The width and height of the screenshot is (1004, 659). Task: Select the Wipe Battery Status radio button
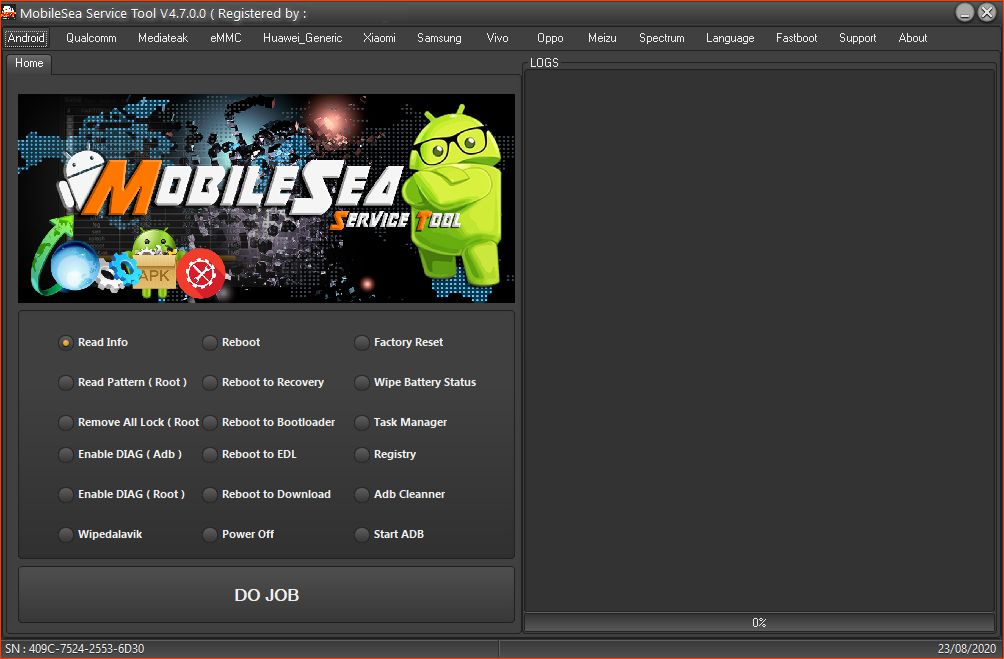point(362,383)
